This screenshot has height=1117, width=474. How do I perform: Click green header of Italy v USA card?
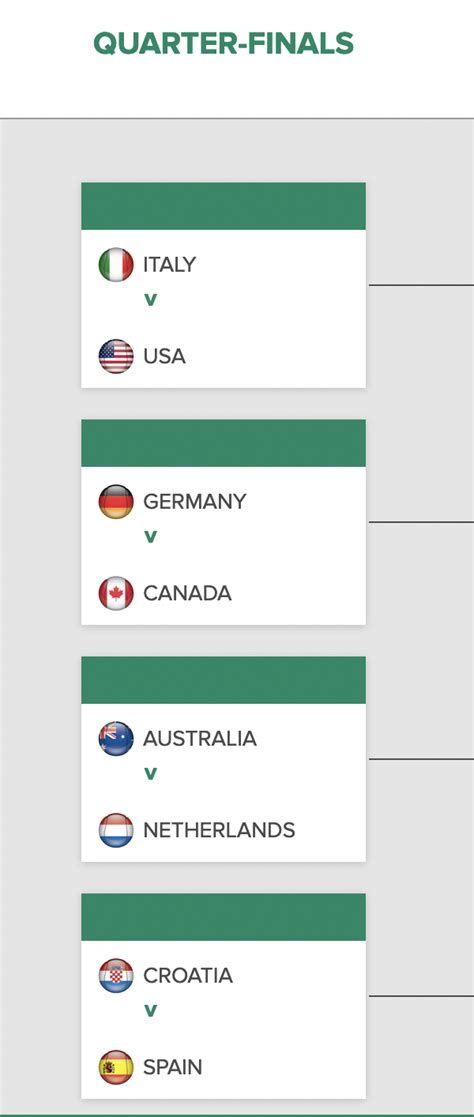click(223, 206)
